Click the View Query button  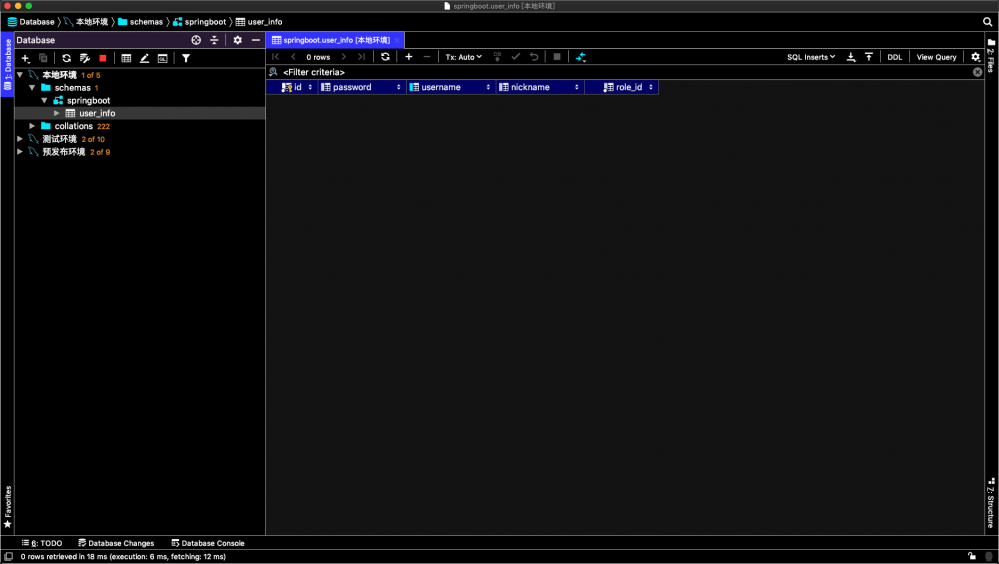[x=936, y=57]
